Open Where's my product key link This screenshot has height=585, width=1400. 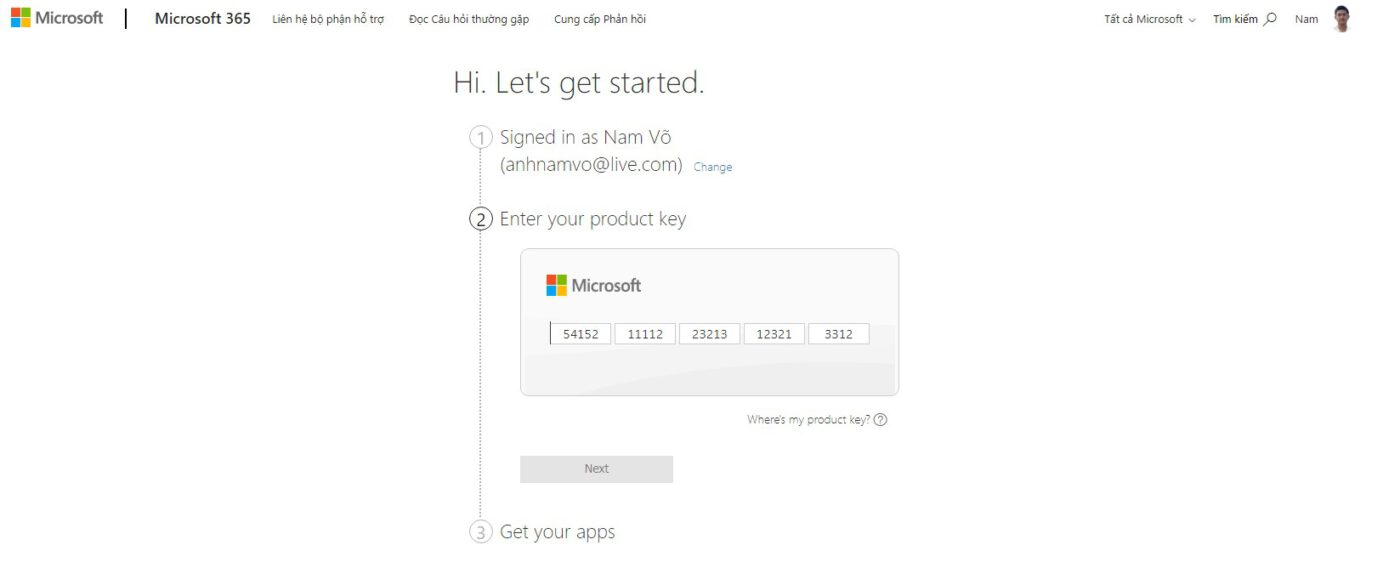808,420
